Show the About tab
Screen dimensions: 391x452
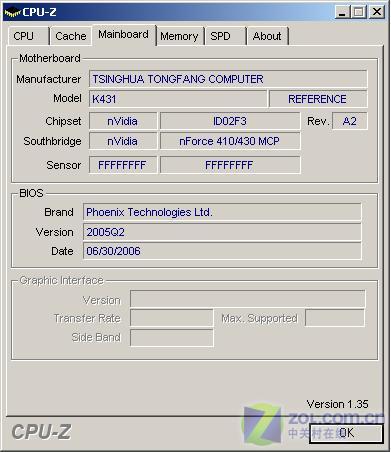267,36
